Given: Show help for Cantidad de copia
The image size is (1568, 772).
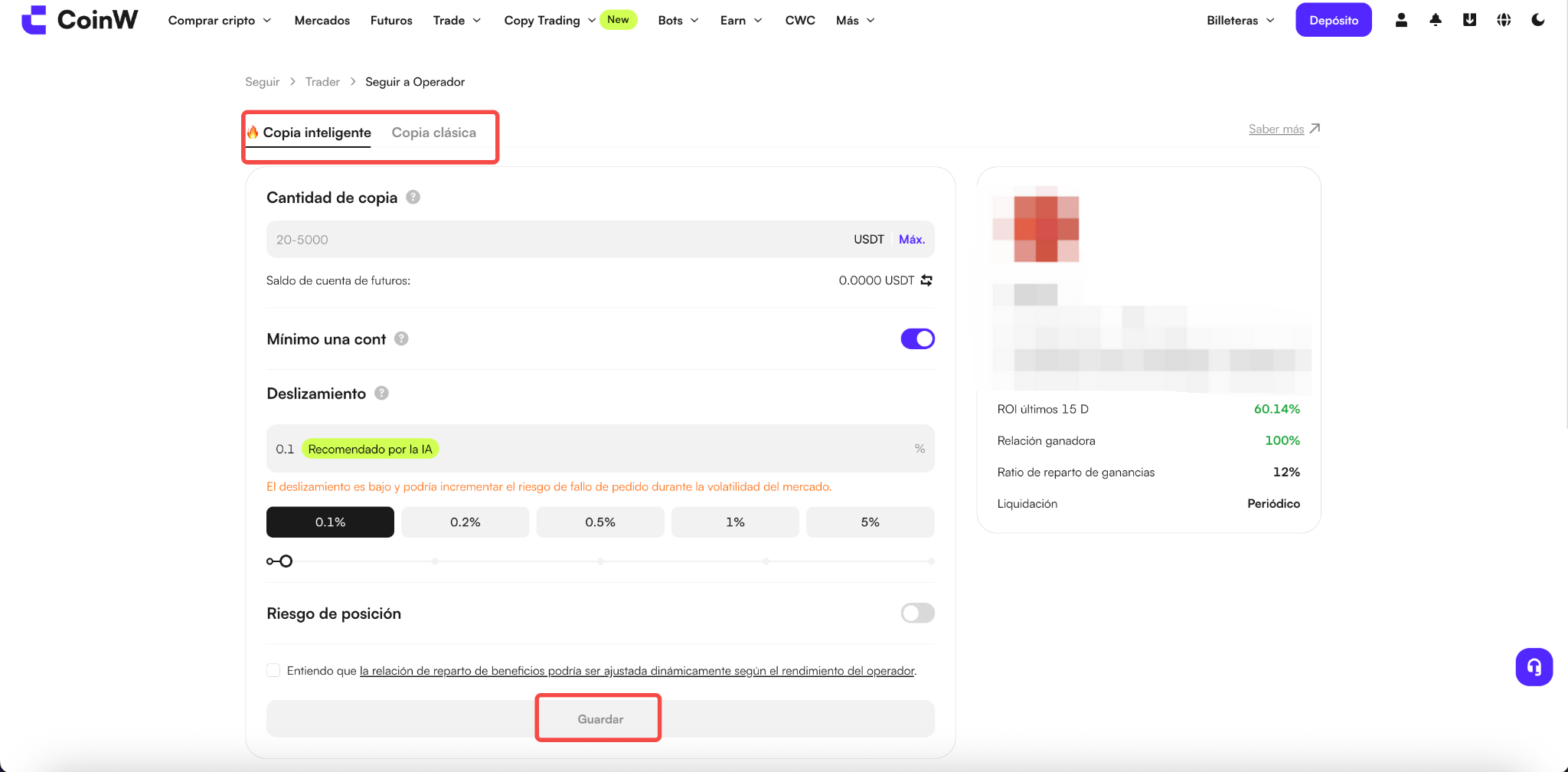Looking at the screenshot, I should point(413,197).
